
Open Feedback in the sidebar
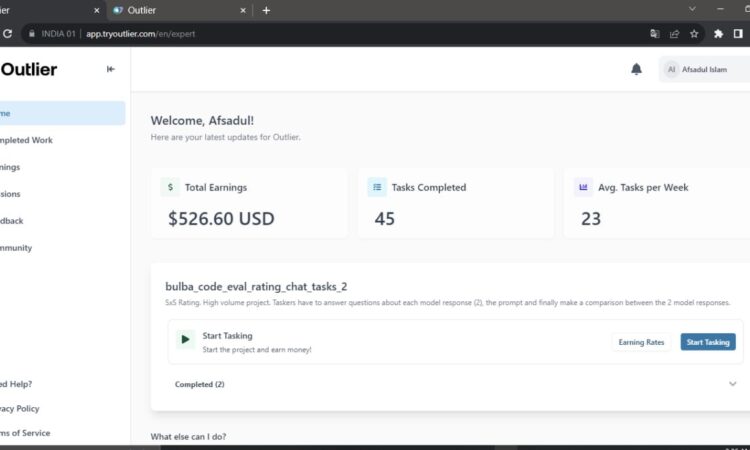pyautogui.click(x=11, y=220)
